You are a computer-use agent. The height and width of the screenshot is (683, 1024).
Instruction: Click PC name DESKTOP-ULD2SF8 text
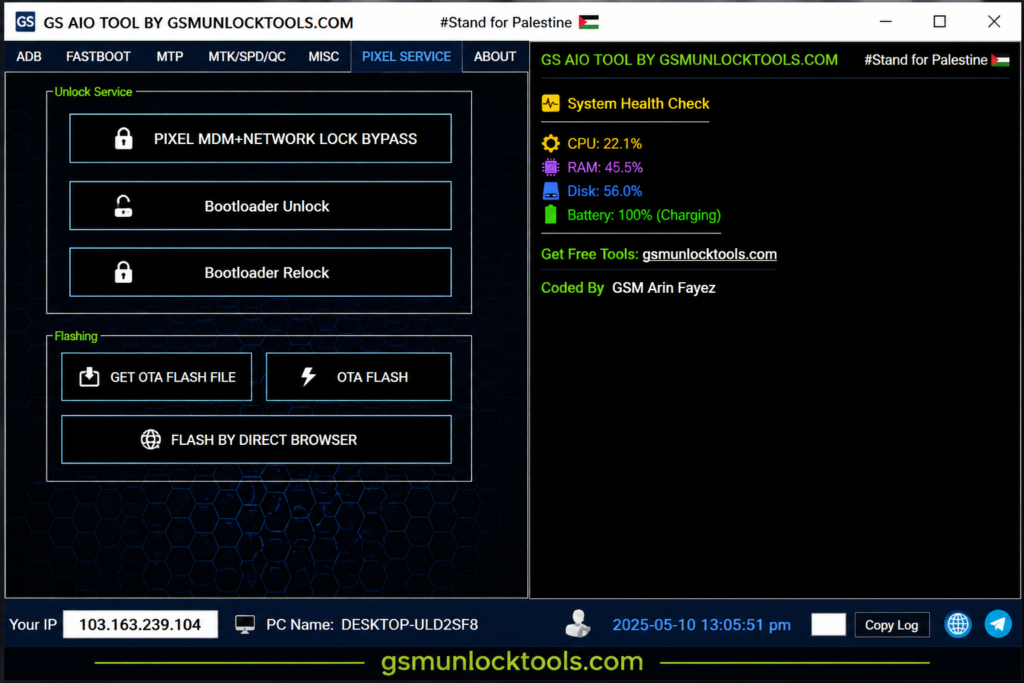pos(409,625)
